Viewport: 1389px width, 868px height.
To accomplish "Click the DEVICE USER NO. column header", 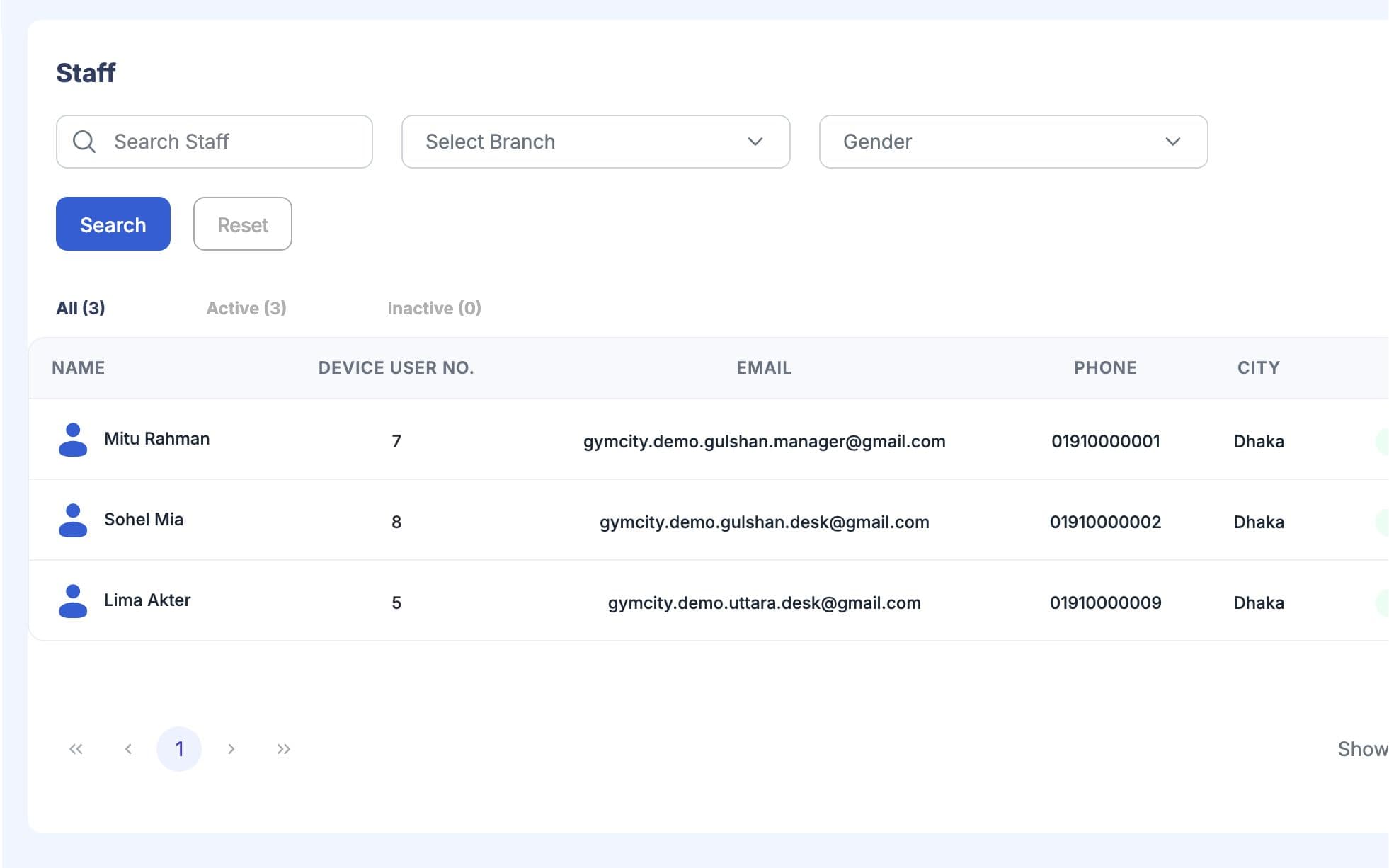I will [x=396, y=367].
